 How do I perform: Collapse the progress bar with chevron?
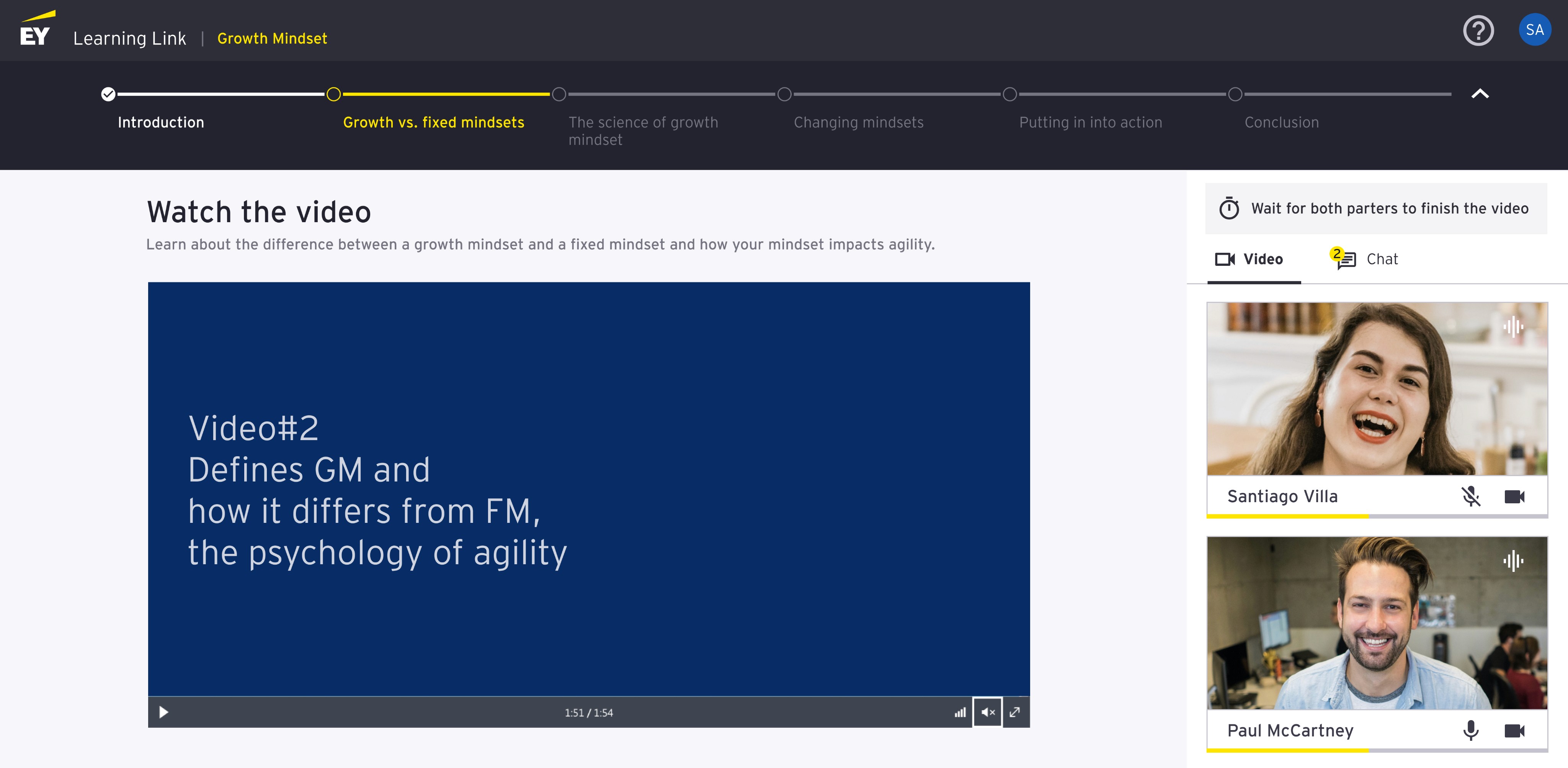click(1480, 94)
